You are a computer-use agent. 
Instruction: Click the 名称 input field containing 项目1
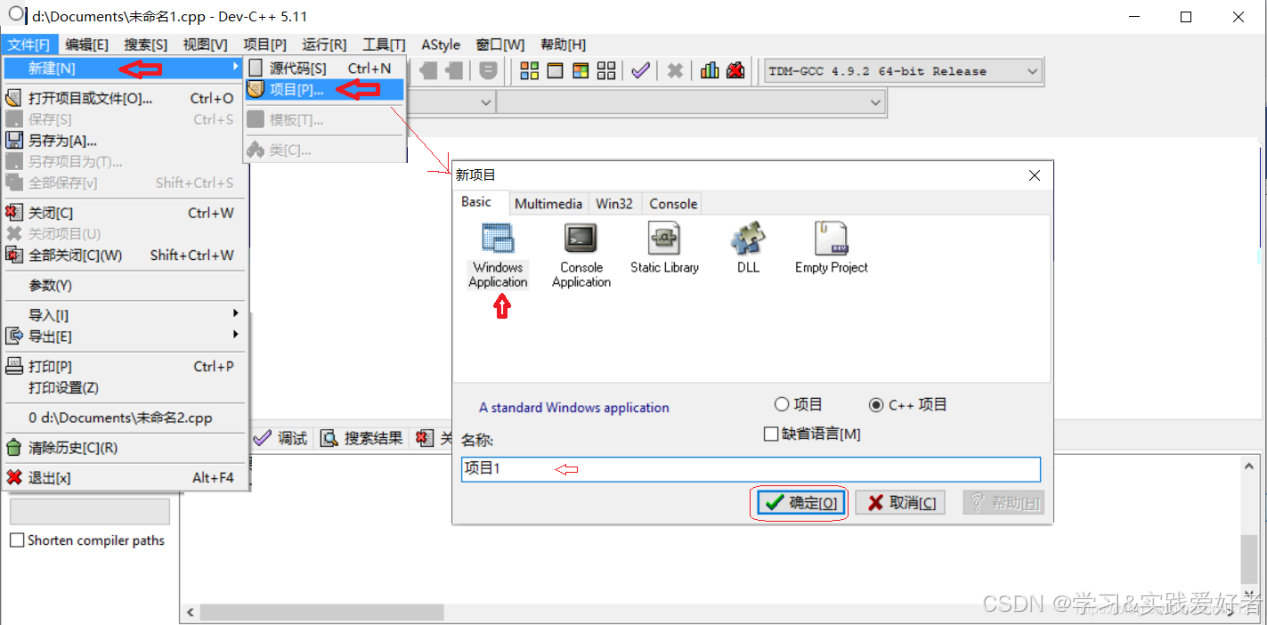point(751,469)
